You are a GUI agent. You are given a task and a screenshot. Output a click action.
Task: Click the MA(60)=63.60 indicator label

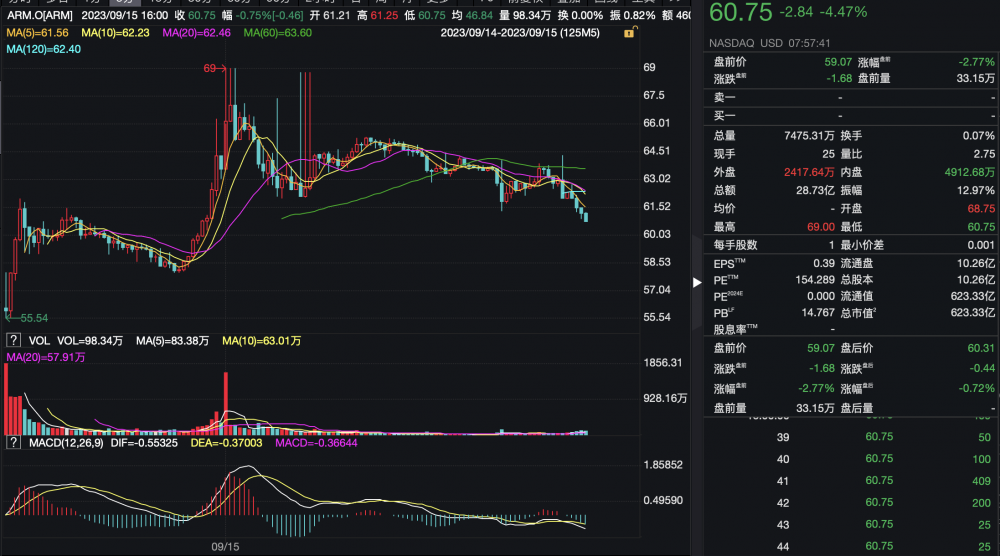(x=278, y=33)
